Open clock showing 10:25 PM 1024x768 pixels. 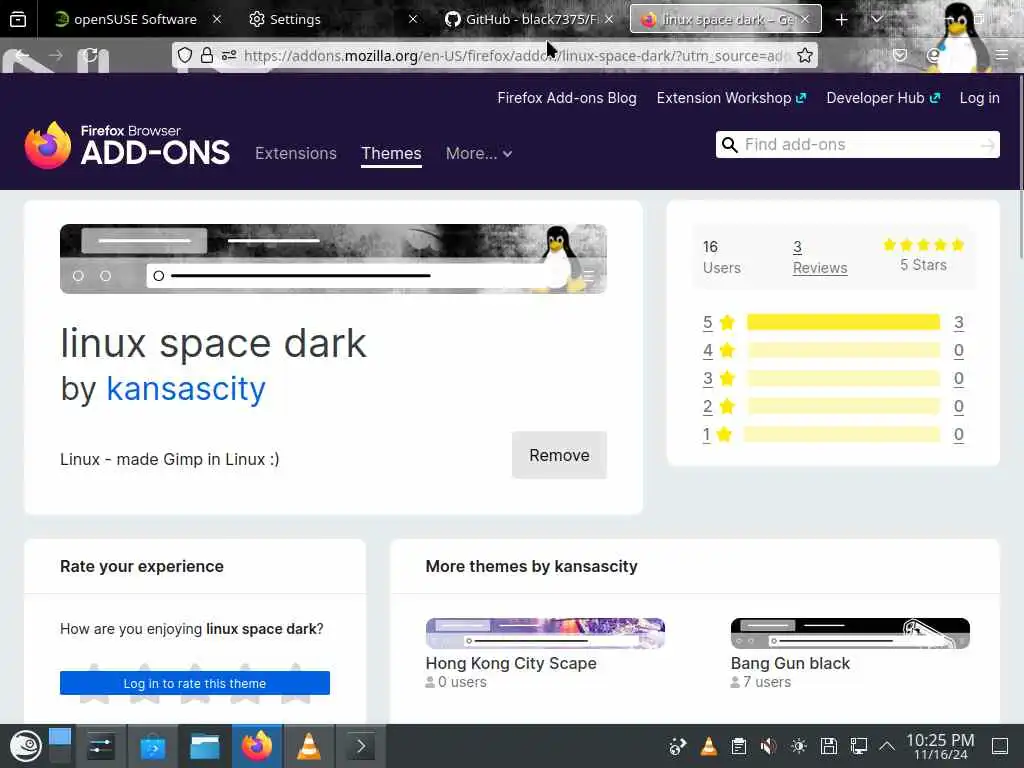point(940,746)
